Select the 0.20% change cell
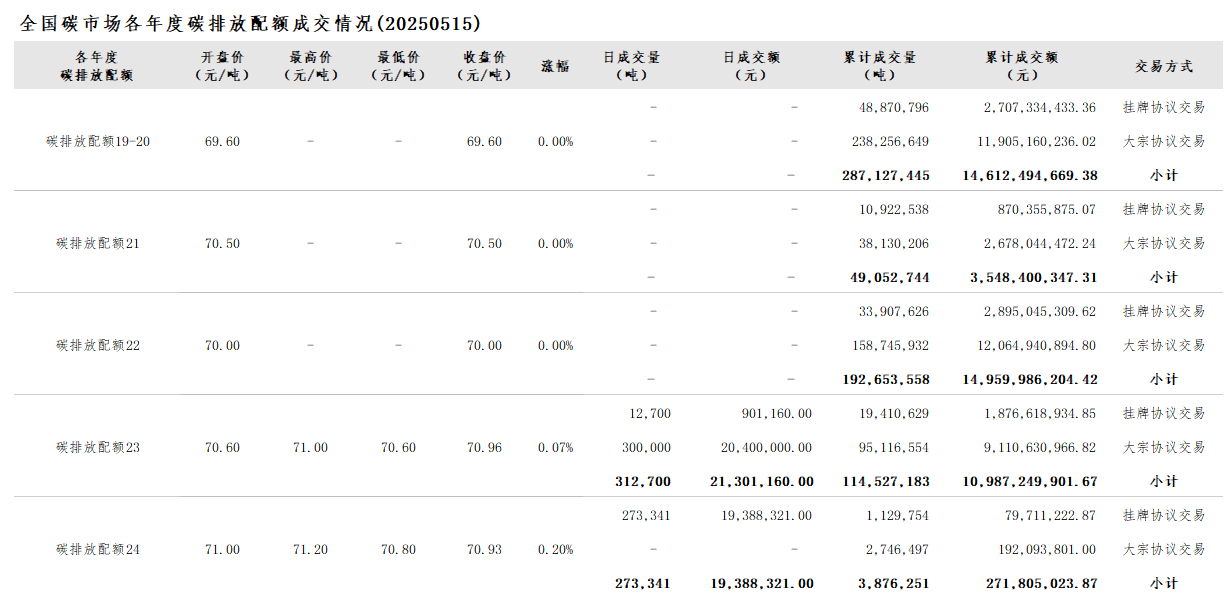The height and width of the screenshot is (600, 1231). pyautogui.click(x=555, y=550)
